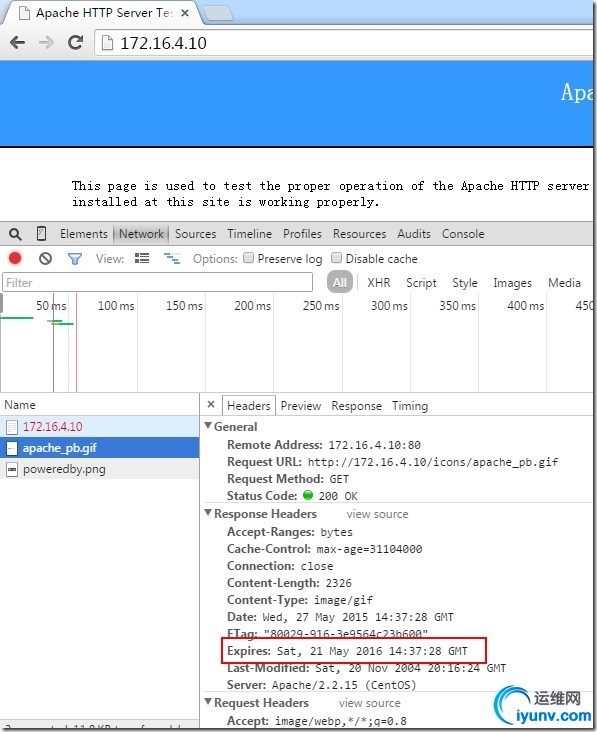
Task: Toggle device mode phone icon
Action: coord(41,233)
